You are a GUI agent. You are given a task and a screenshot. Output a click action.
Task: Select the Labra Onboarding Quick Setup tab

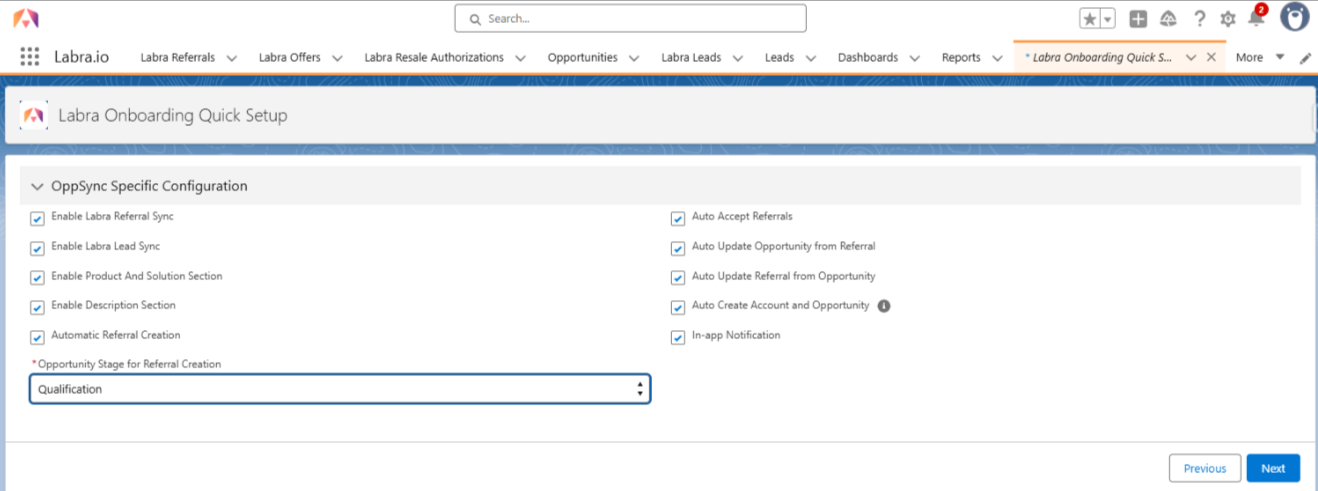pyautogui.click(x=1099, y=57)
